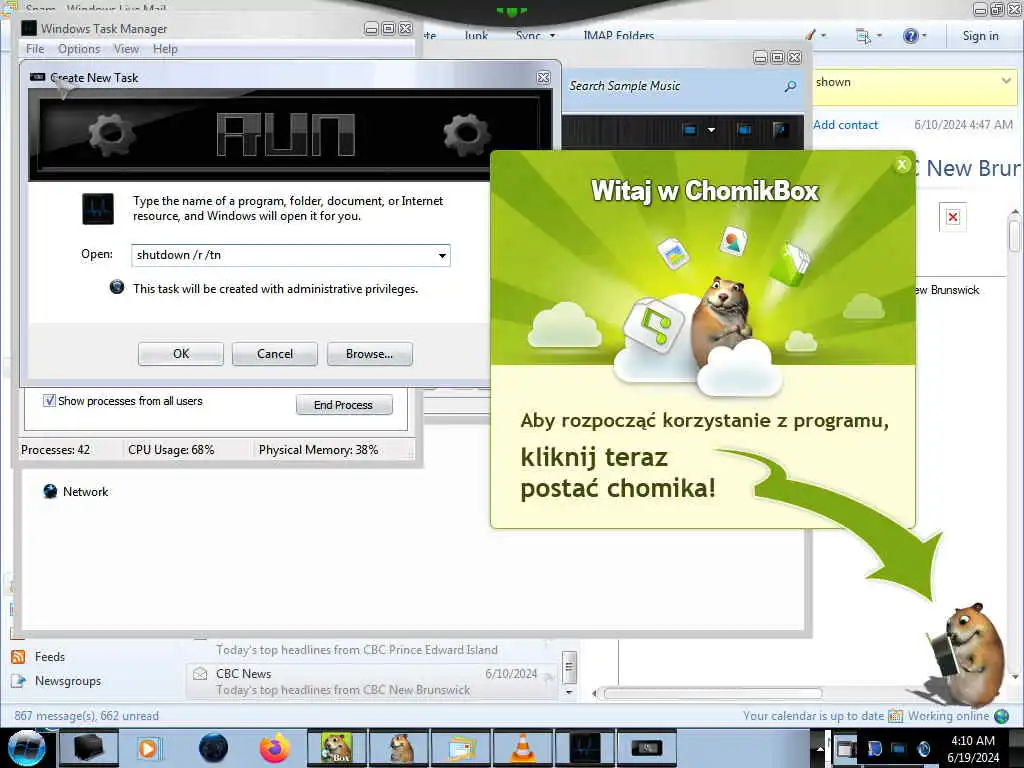Click the taskbar clock showing 4:10 AM
Image resolution: width=1024 pixels, height=768 pixels.
(973, 748)
